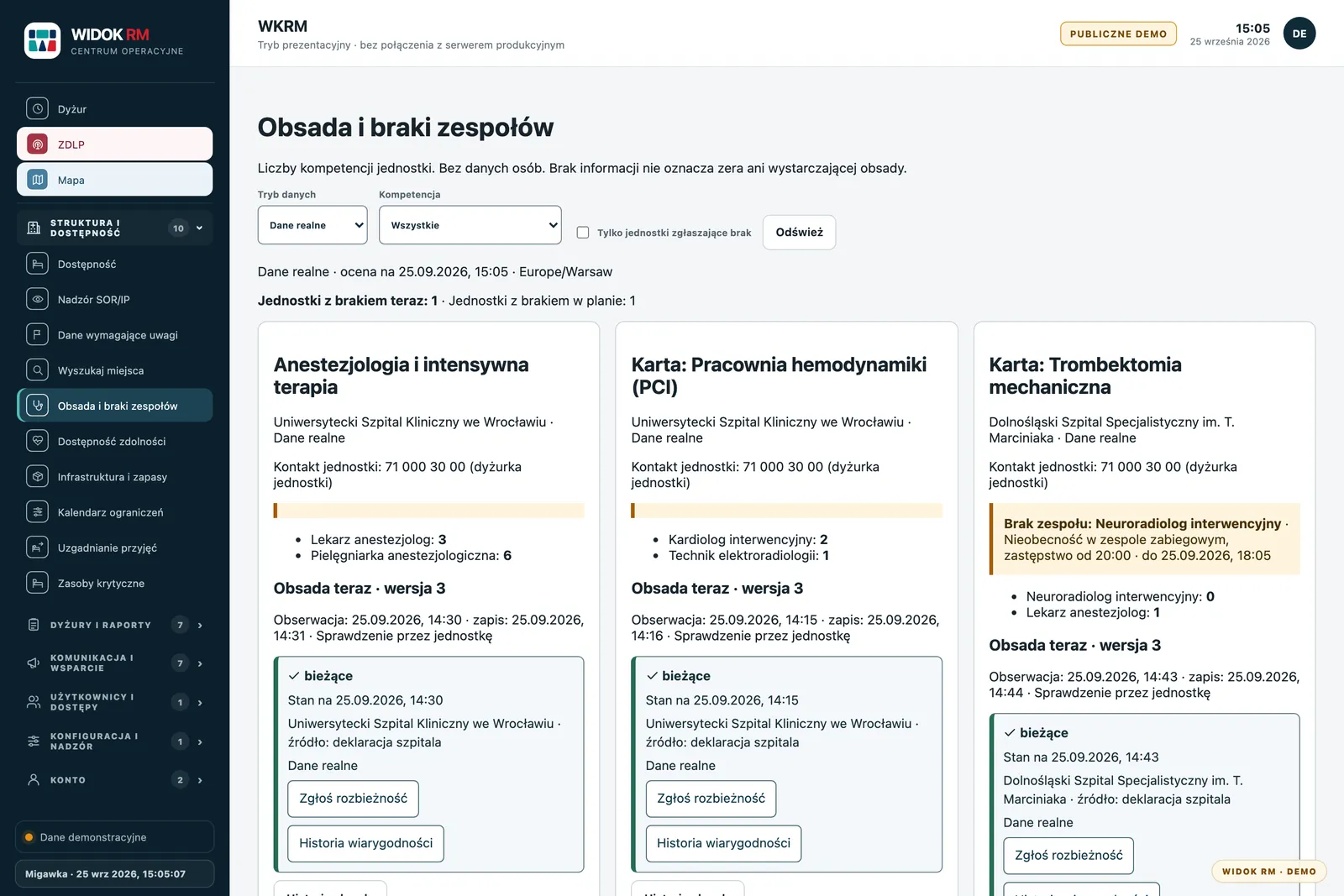This screenshot has width=1344, height=896.
Task: Expand the Konfiguracja i nadzór section
Action: click(114, 741)
